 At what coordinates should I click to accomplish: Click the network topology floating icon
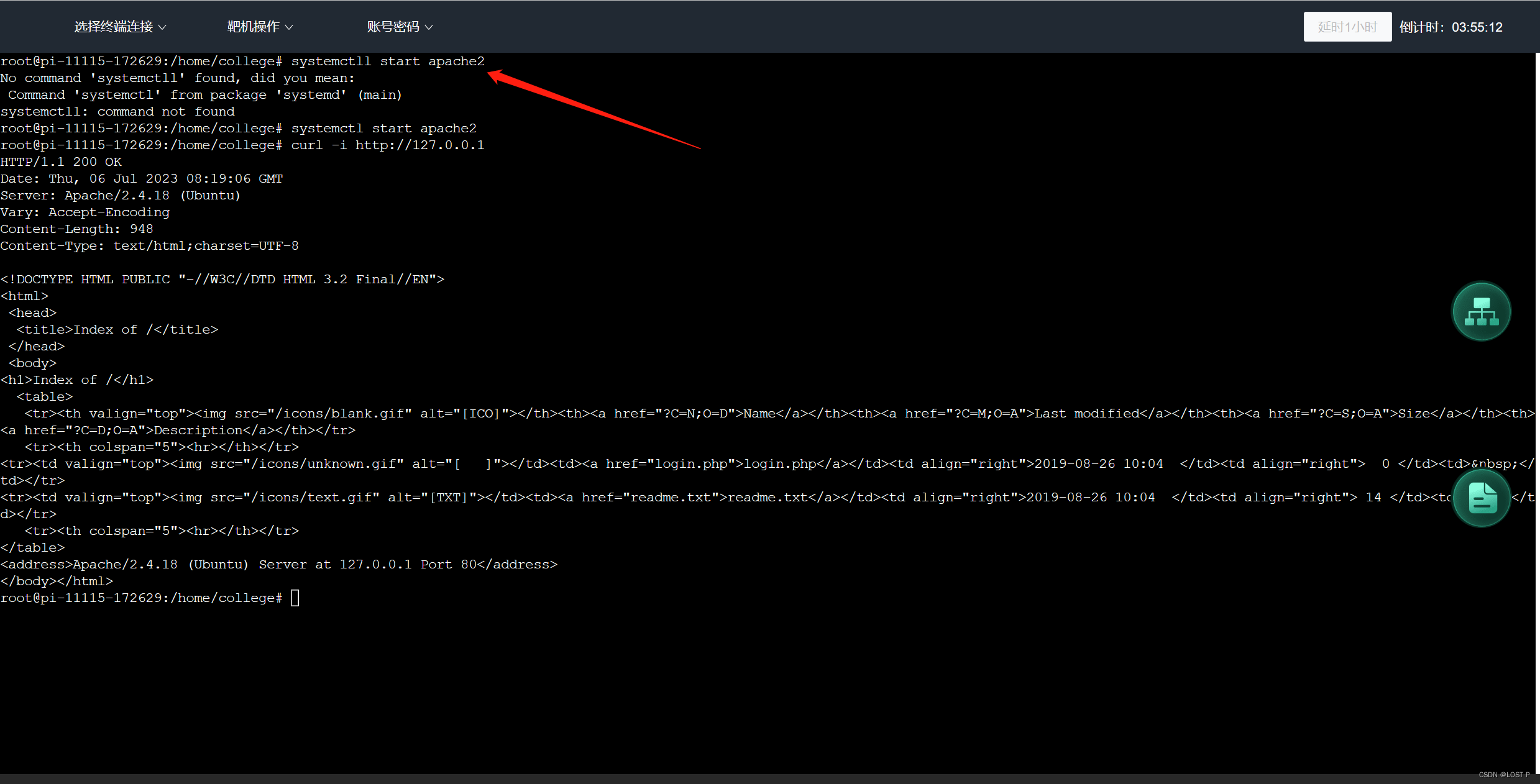pyautogui.click(x=1481, y=311)
